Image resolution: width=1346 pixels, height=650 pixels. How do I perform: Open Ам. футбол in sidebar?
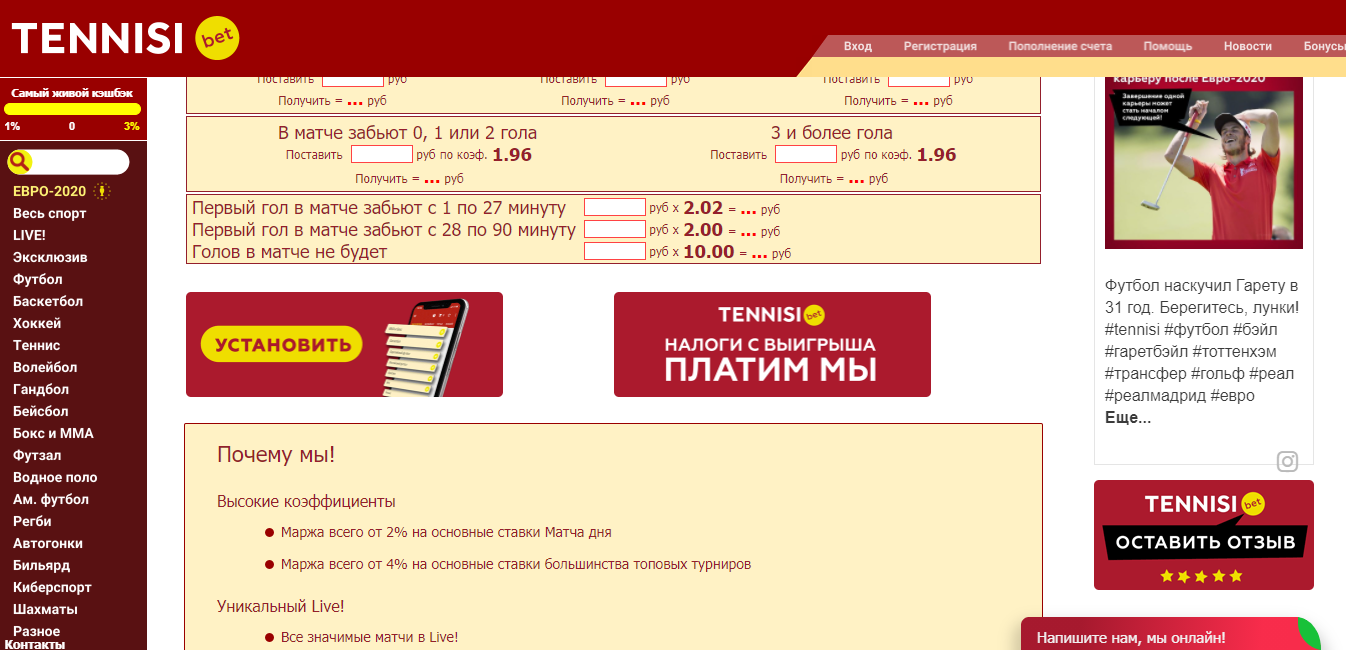51,499
